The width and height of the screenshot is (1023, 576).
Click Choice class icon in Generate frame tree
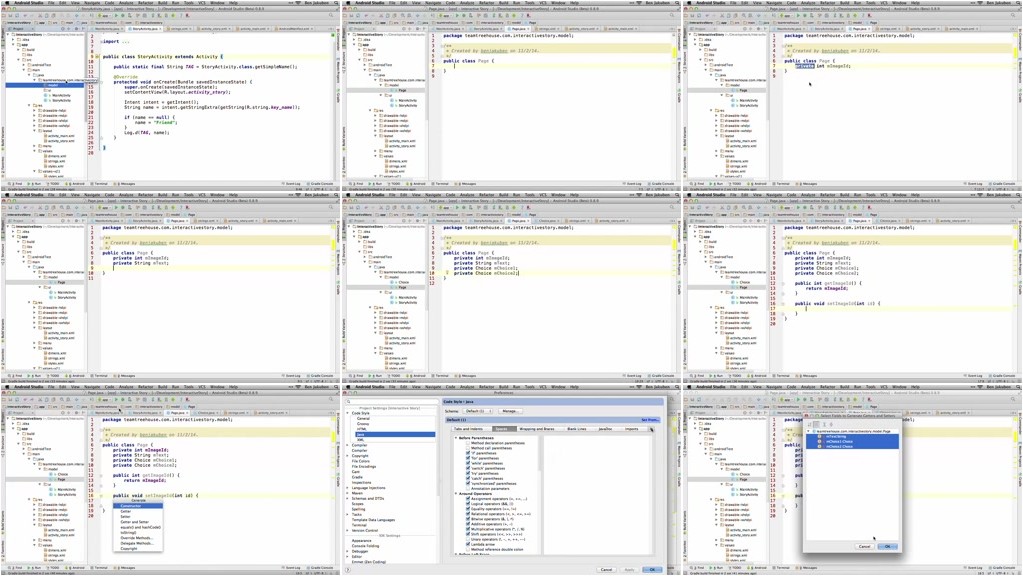[51, 474]
